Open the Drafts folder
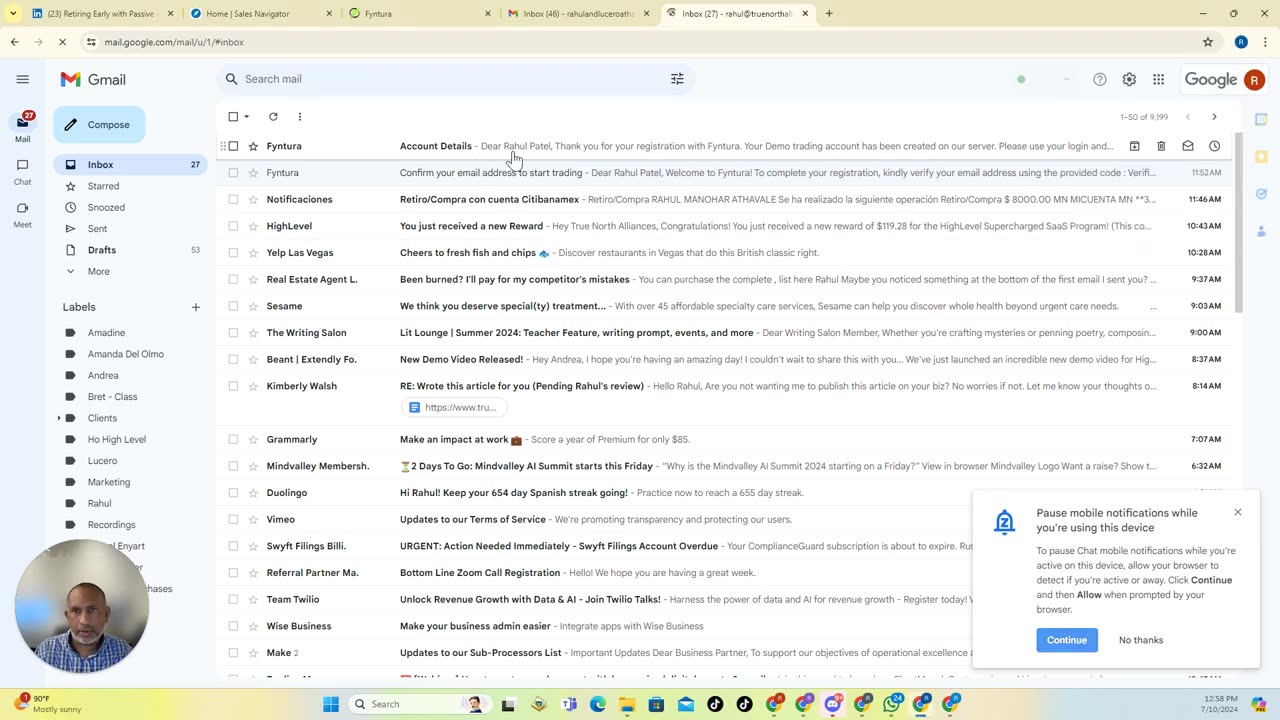1280x720 pixels. 131,250
